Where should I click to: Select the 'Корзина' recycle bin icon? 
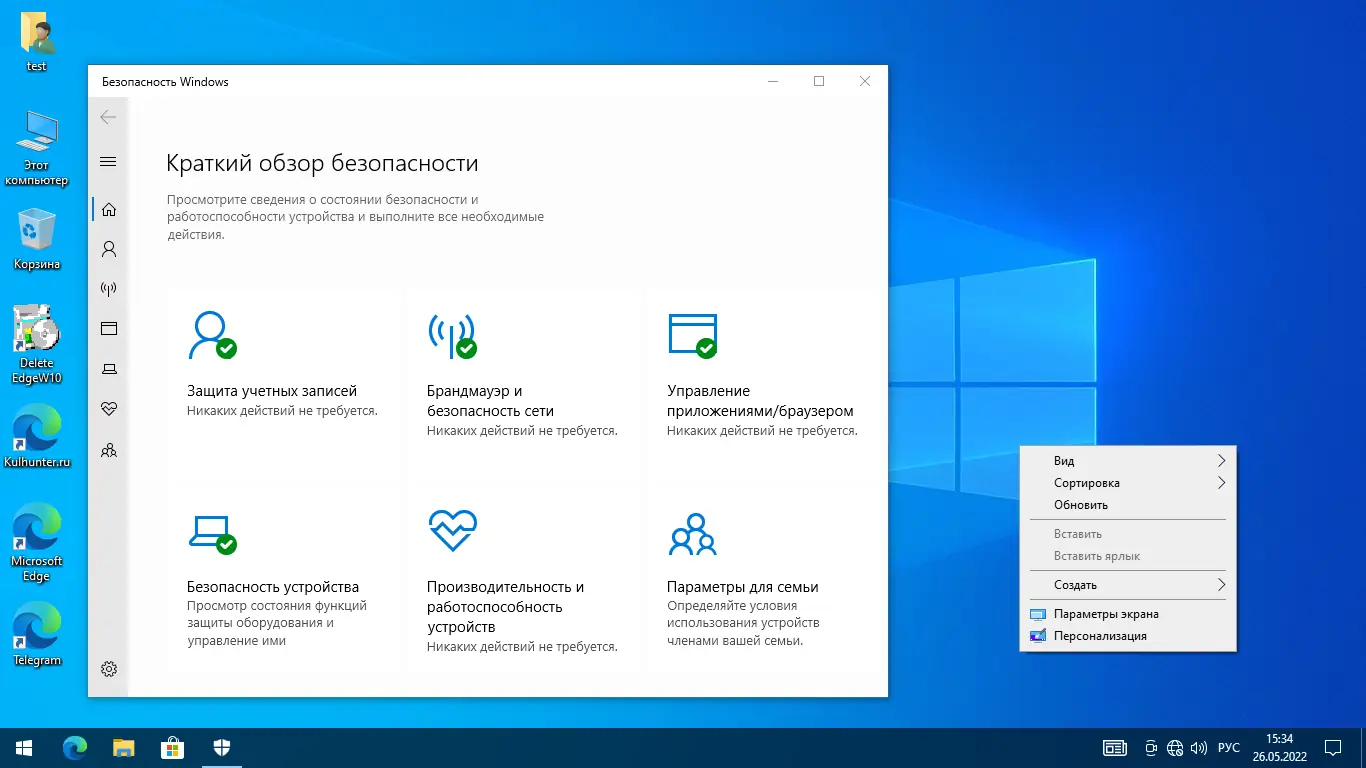[x=37, y=240]
